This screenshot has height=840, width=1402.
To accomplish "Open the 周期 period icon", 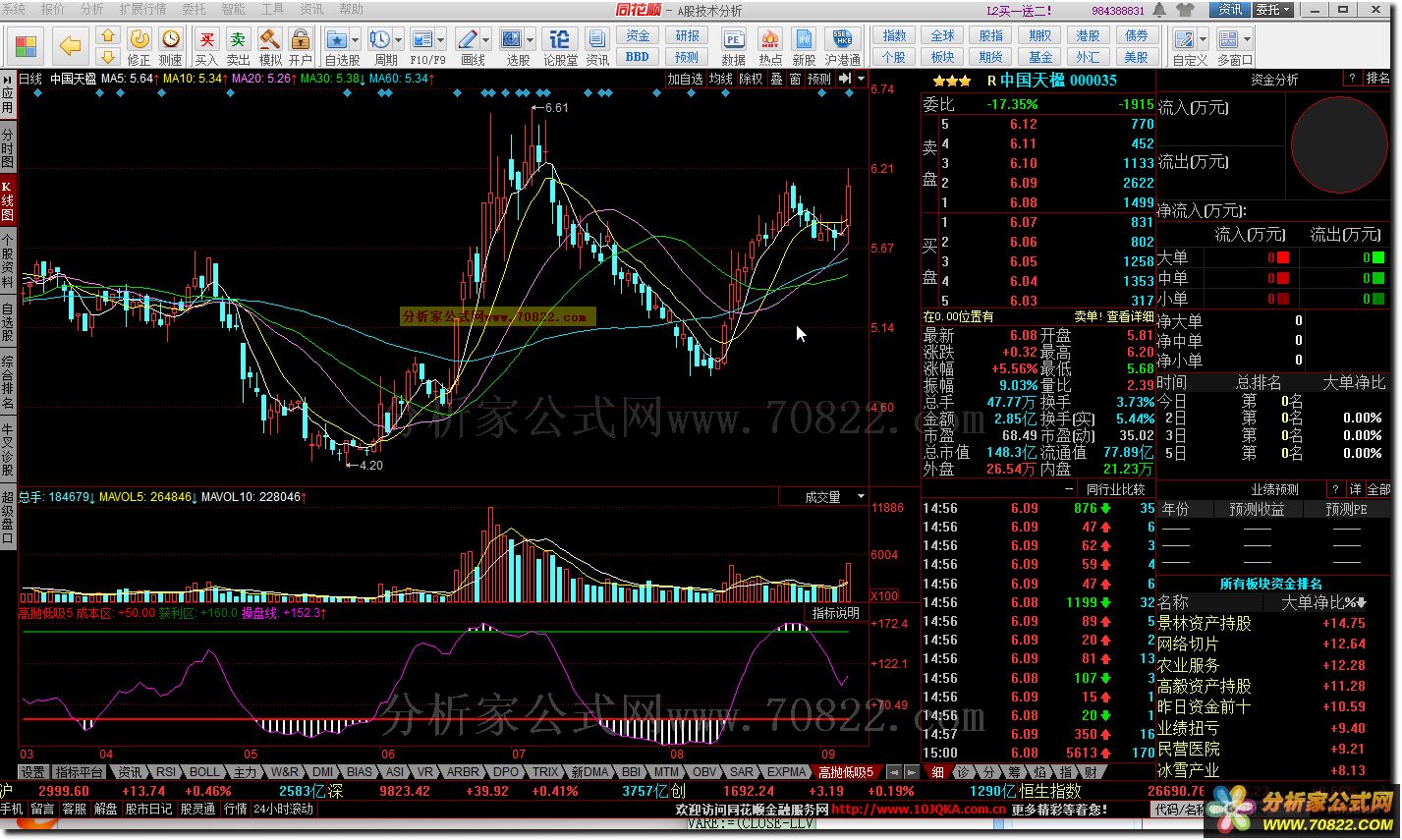I will (x=380, y=40).
